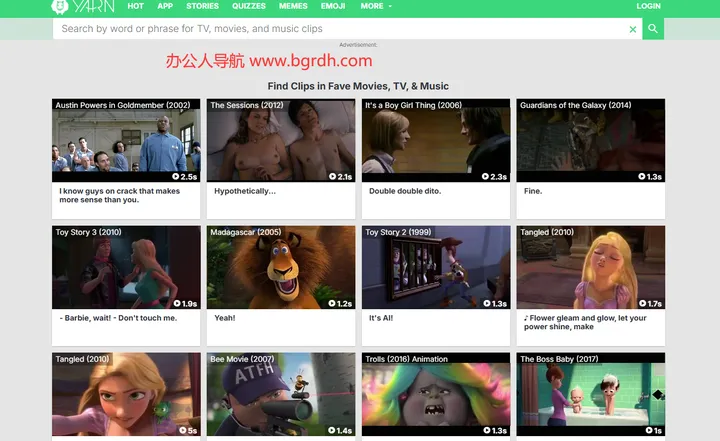Click the 'It's Al!' caption
Screen dimensions: 720x441
point(381,318)
